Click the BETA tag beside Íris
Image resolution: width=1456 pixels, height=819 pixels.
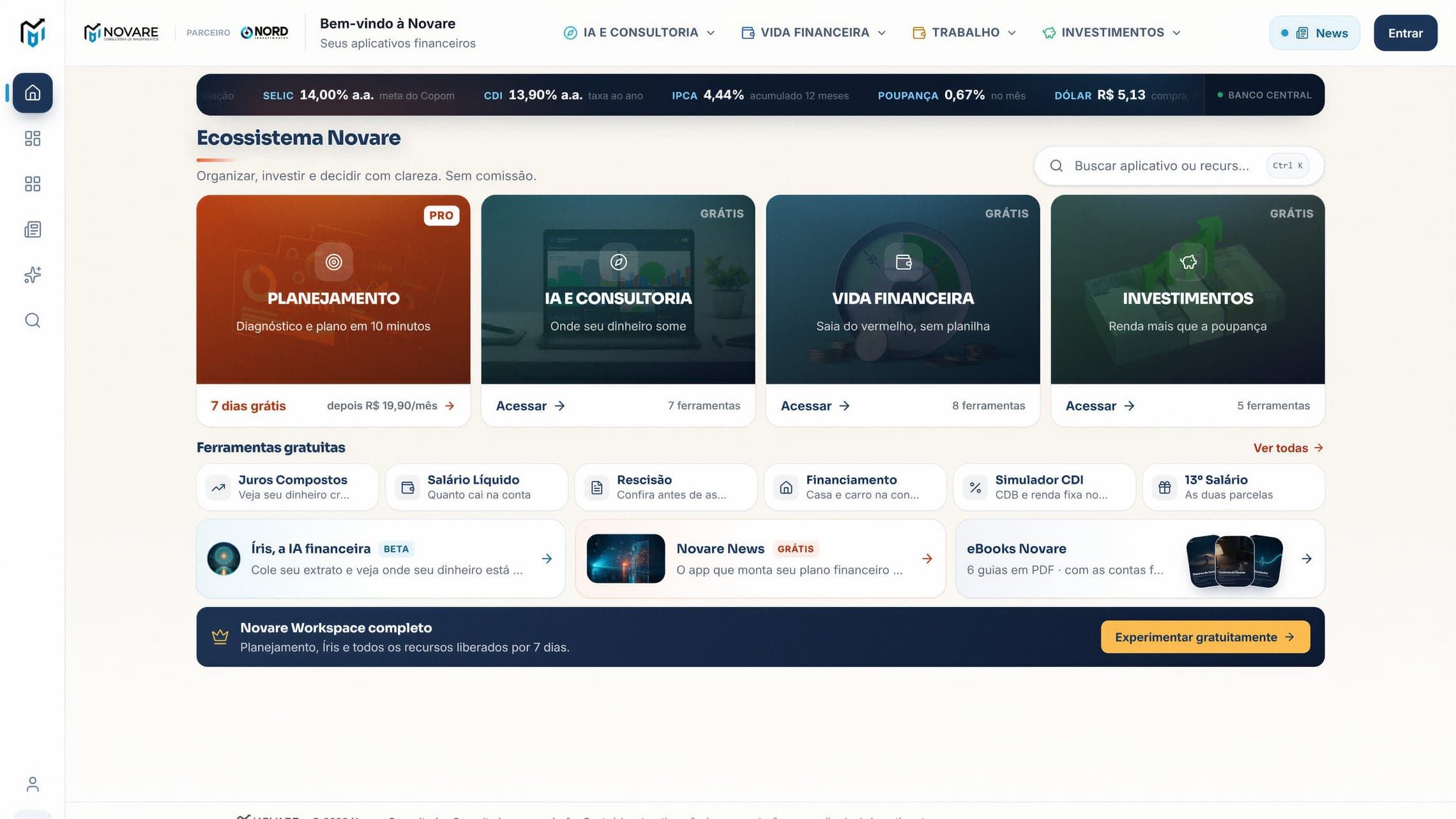tap(396, 549)
